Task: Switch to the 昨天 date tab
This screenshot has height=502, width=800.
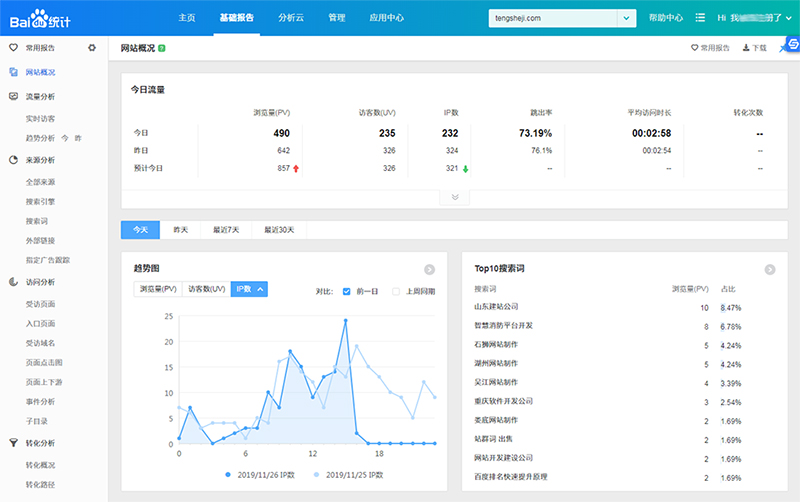Action: [181, 230]
